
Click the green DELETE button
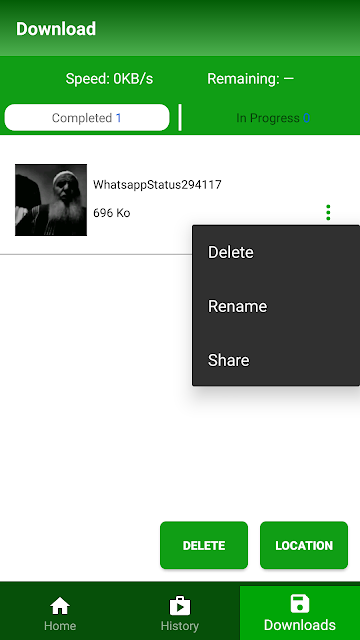pos(204,545)
